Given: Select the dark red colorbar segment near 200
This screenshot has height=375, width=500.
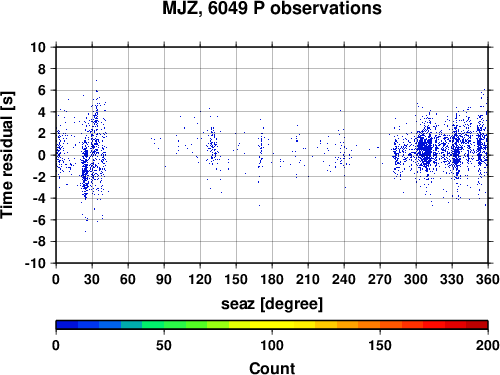Looking at the screenshot, I should pos(477,325).
